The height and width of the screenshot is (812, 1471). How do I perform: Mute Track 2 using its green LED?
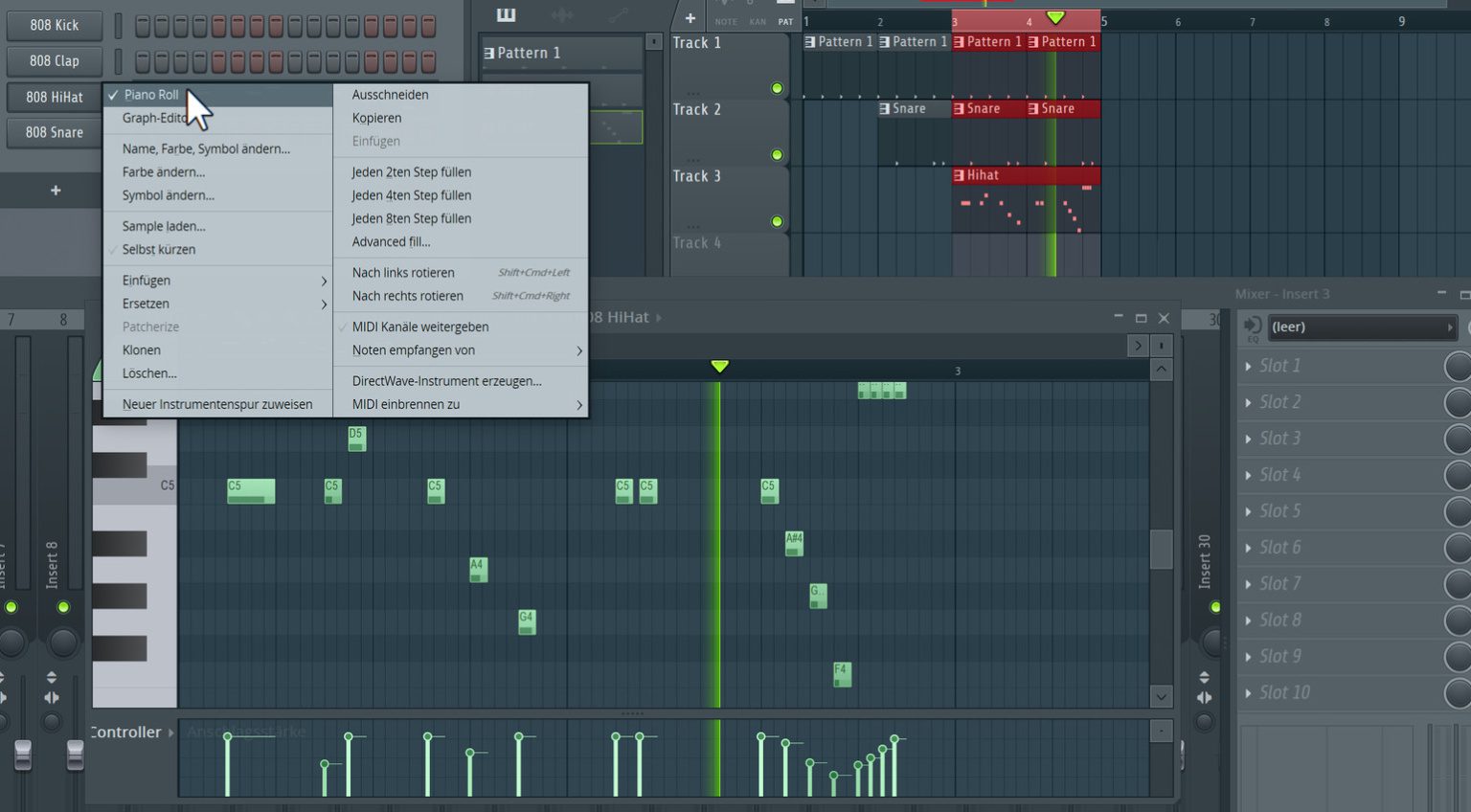coord(777,154)
